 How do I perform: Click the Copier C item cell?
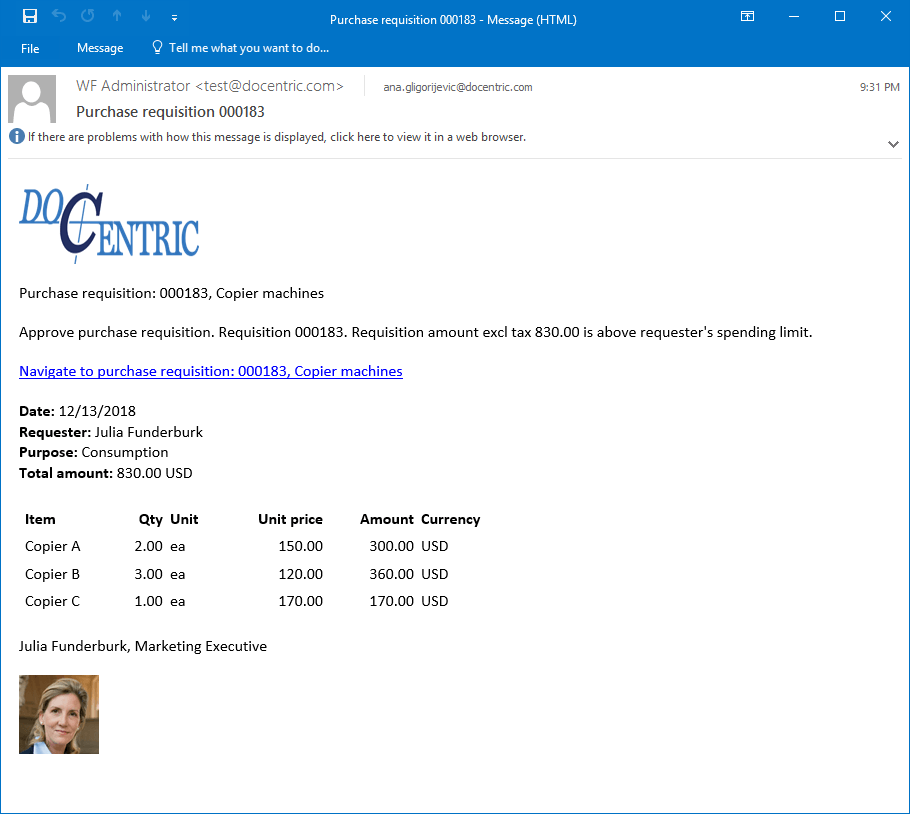tap(52, 602)
